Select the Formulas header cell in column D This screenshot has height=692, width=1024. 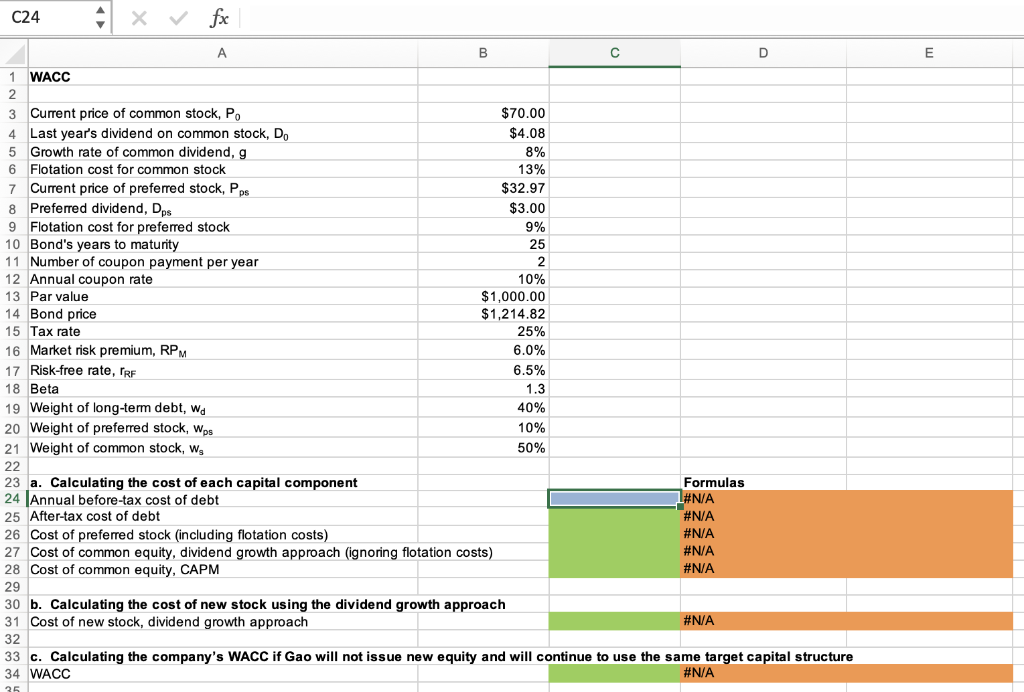point(763,482)
